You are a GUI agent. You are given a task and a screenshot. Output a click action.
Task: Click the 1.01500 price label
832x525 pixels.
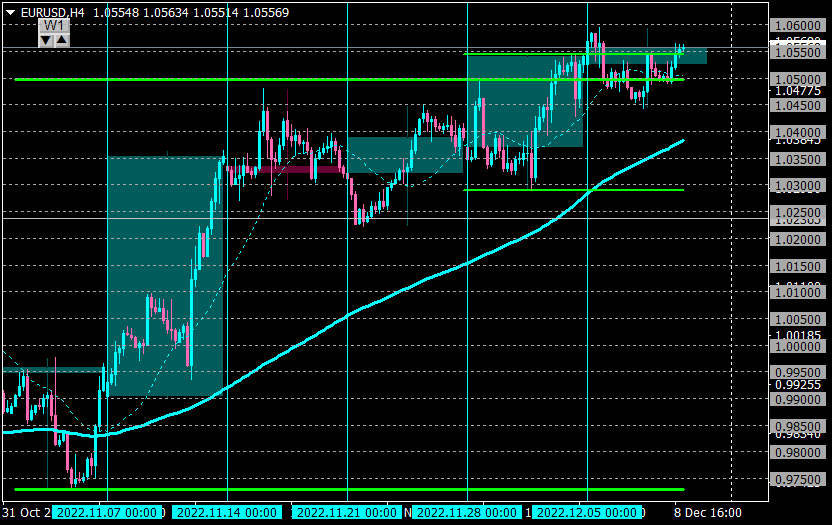[798, 266]
